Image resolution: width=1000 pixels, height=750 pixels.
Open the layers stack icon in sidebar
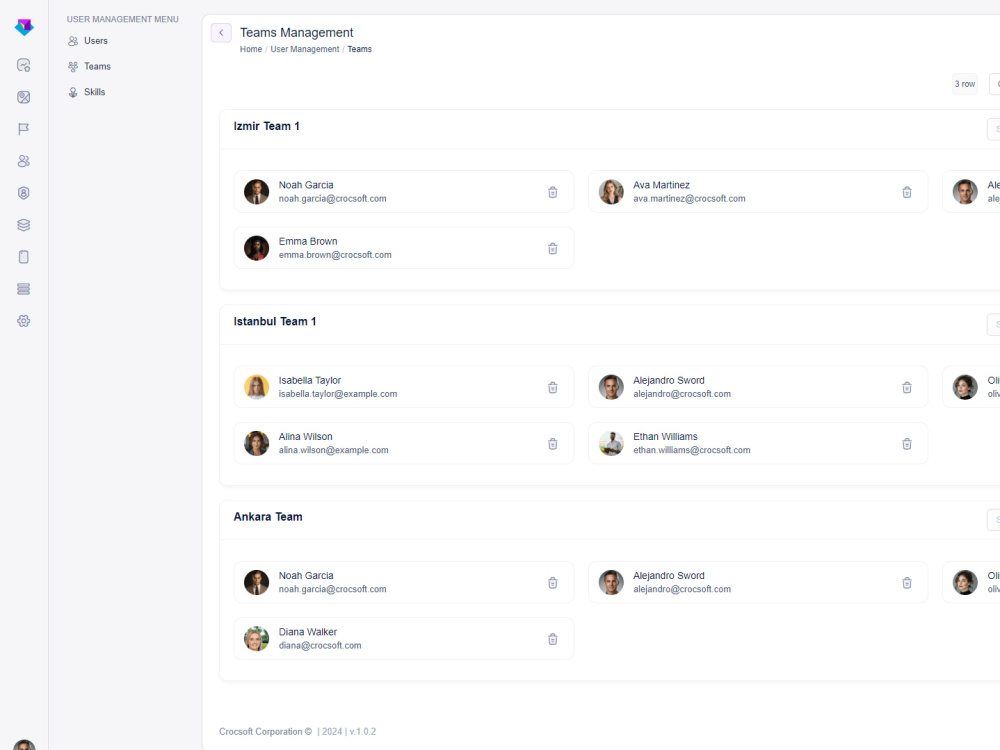tap(24, 224)
